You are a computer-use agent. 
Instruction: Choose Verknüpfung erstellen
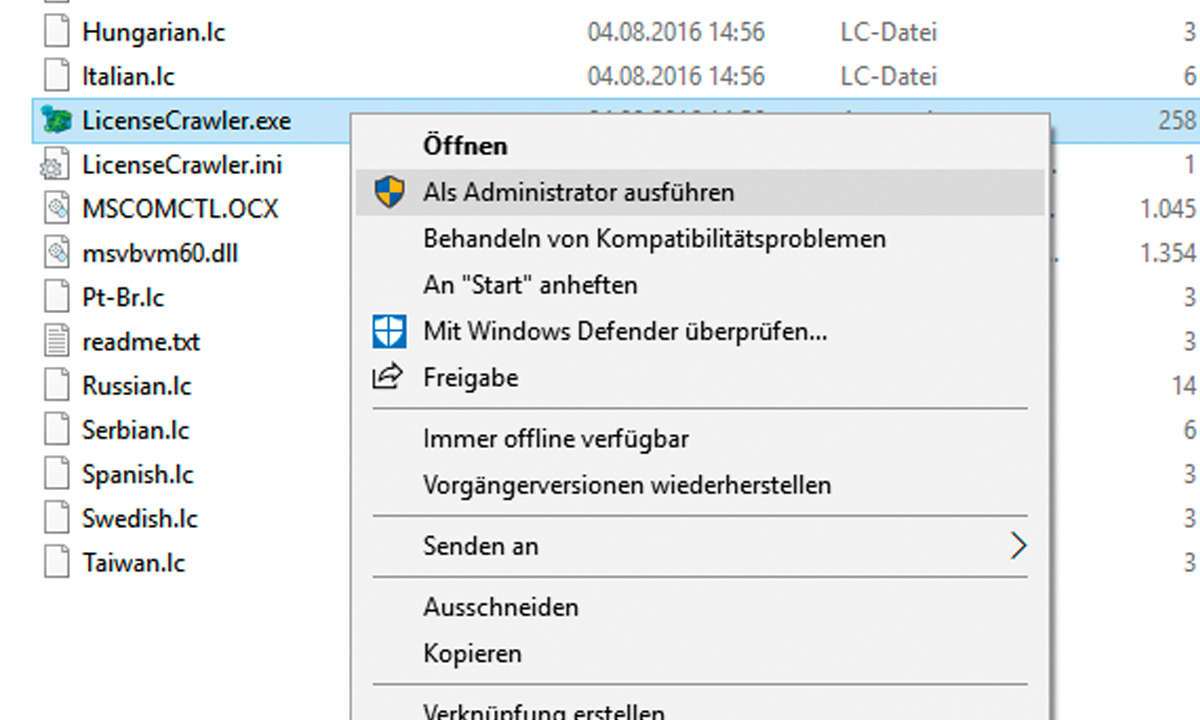[544, 712]
